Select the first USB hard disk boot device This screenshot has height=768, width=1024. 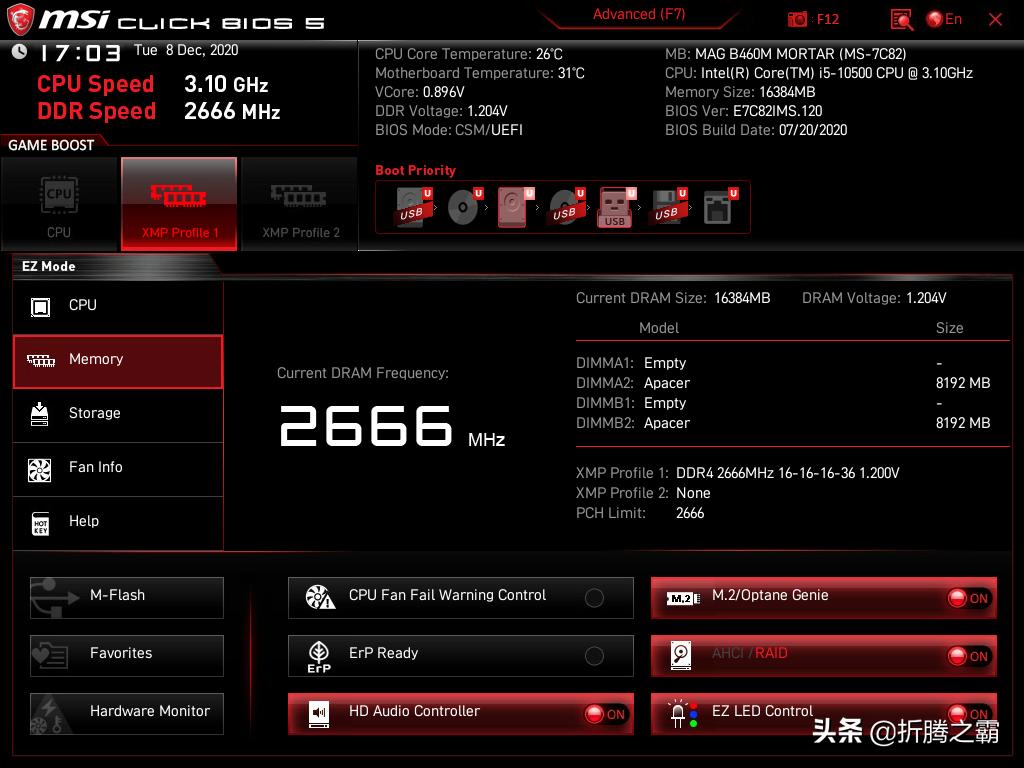(413, 207)
